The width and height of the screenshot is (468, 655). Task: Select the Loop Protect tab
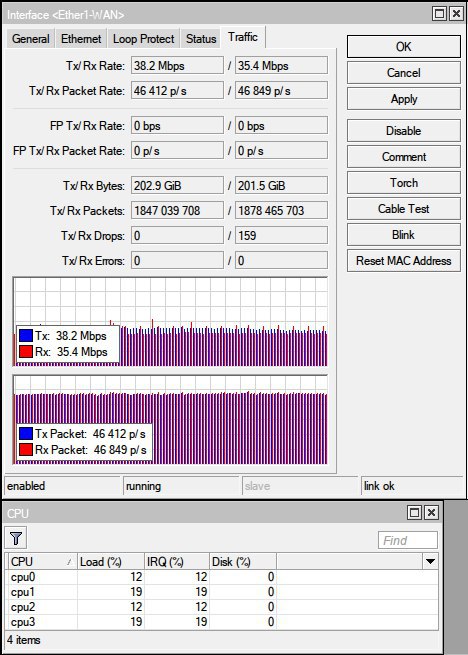pyautogui.click(x=143, y=39)
